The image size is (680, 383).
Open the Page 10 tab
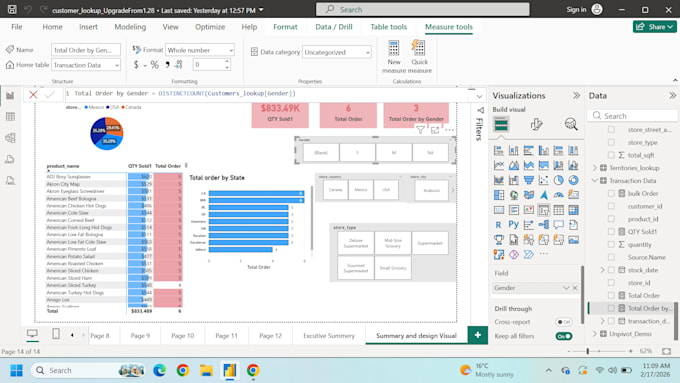(183, 336)
